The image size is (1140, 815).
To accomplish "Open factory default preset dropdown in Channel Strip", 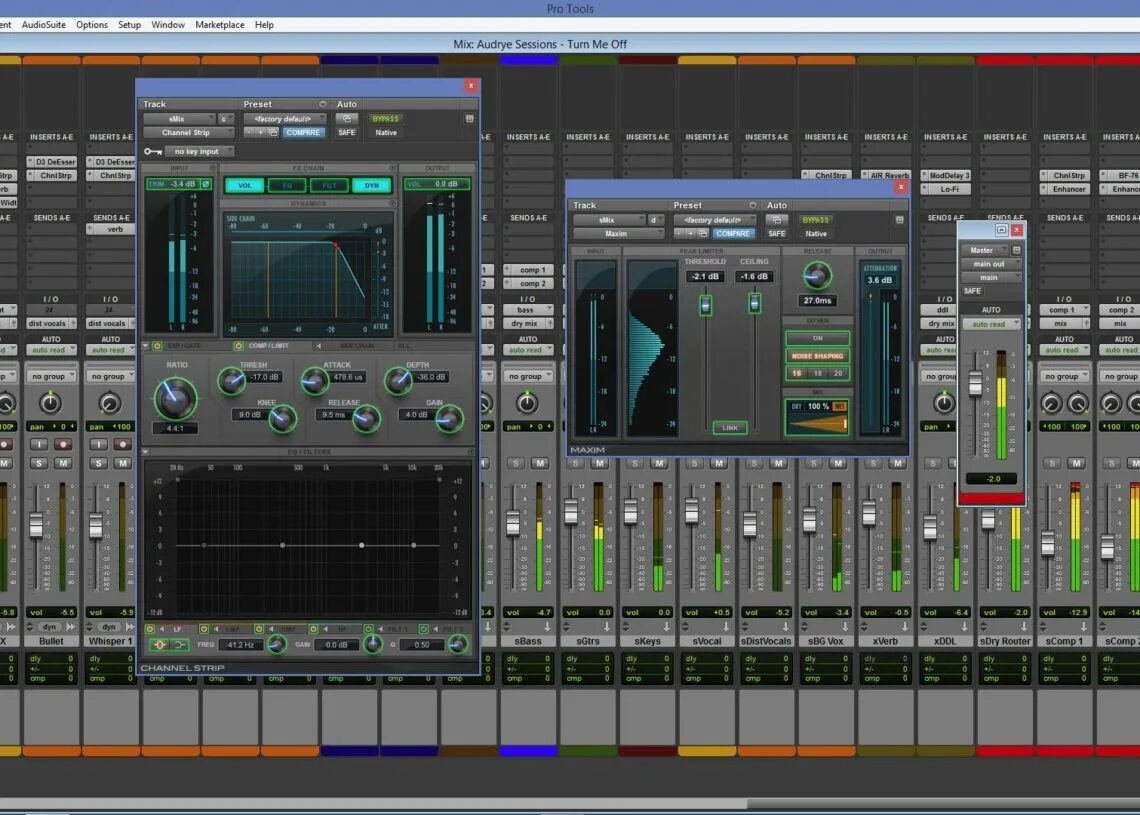I will coord(285,119).
